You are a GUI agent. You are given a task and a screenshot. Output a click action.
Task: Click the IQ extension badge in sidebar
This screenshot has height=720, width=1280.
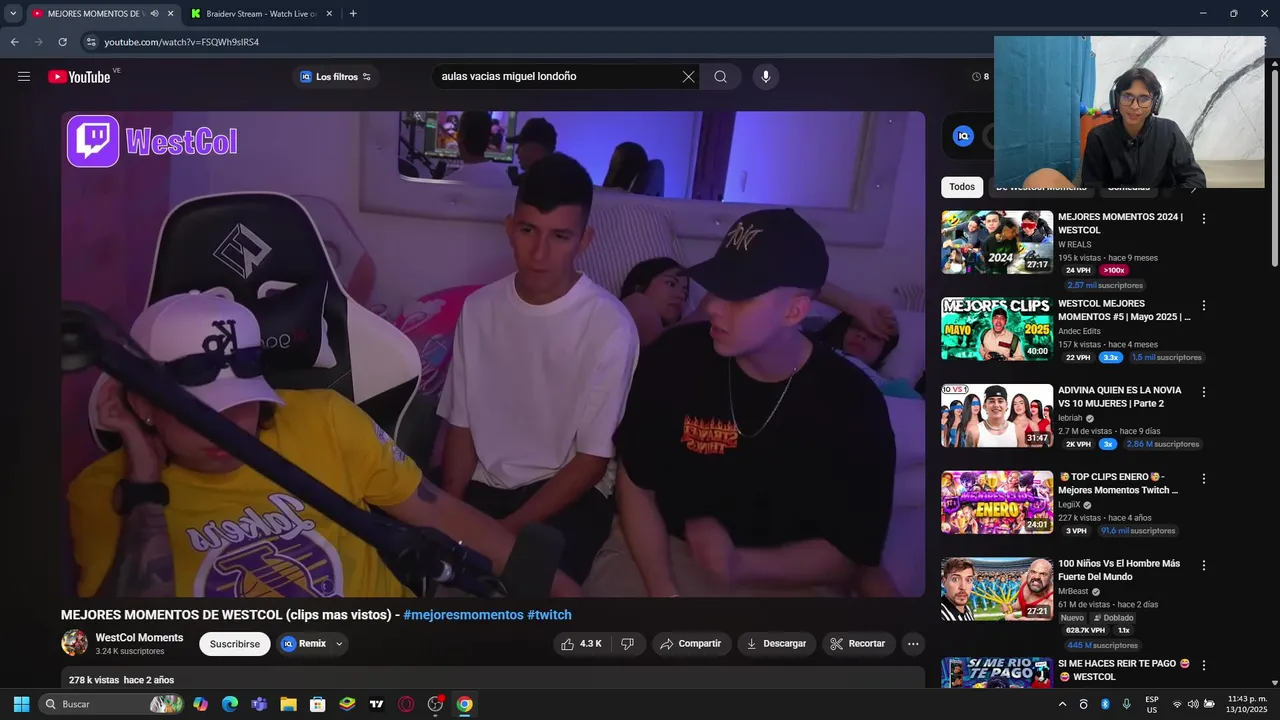click(x=963, y=136)
